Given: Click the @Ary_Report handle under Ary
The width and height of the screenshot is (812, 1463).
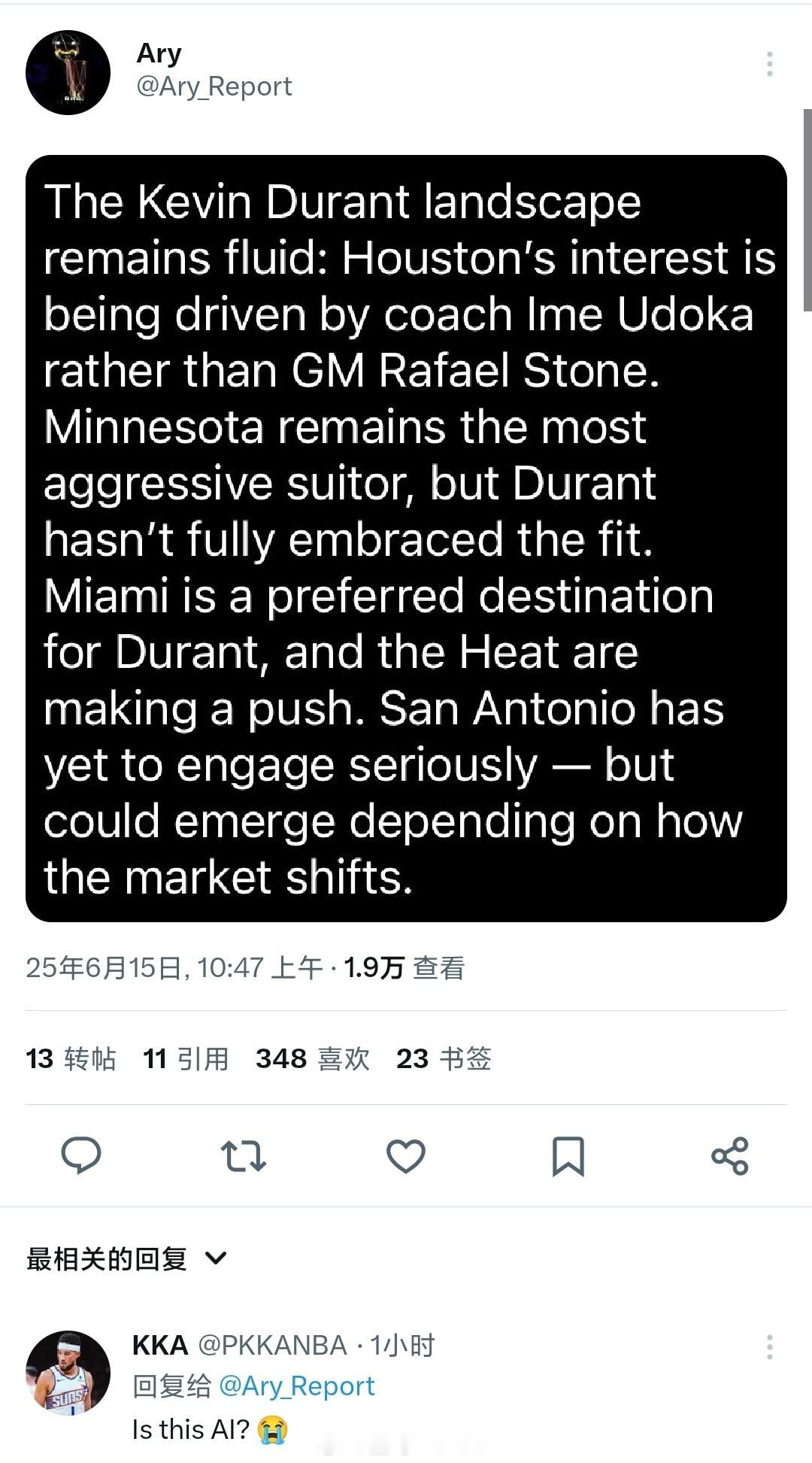Looking at the screenshot, I should pyautogui.click(x=214, y=87).
